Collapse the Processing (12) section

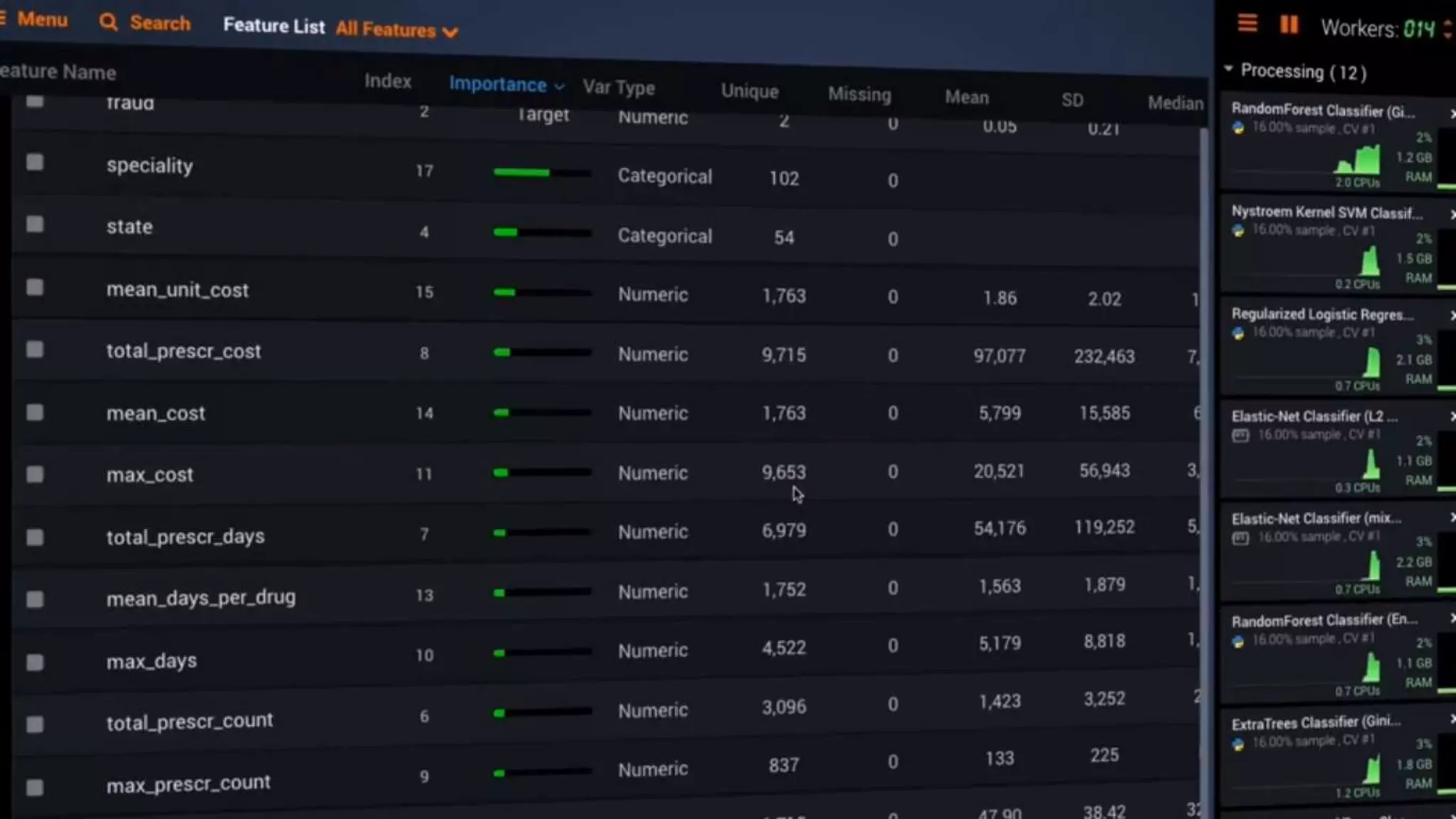click(1228, 69)
